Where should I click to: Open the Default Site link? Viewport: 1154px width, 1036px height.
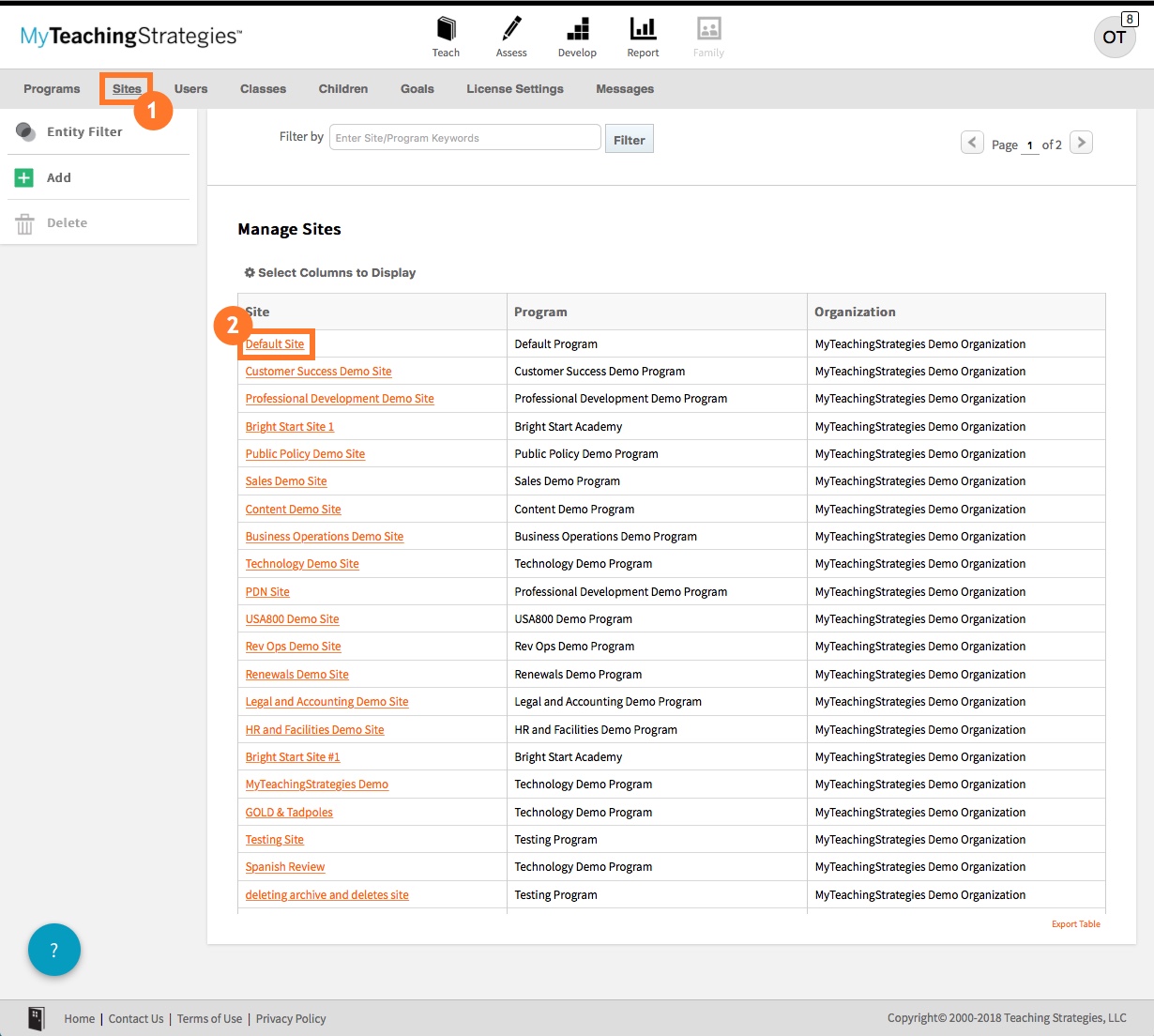[276, 343]
